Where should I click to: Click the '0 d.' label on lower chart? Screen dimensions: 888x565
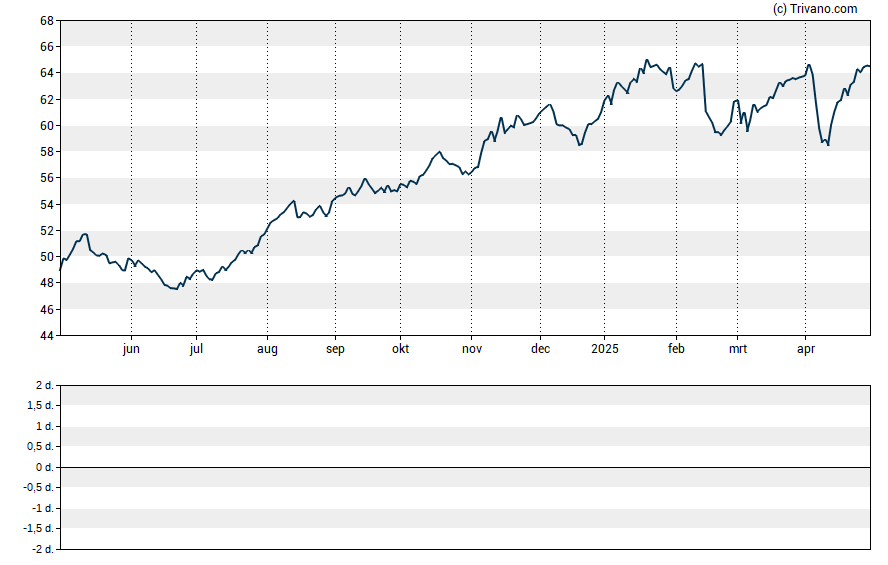tap(45, 467)
